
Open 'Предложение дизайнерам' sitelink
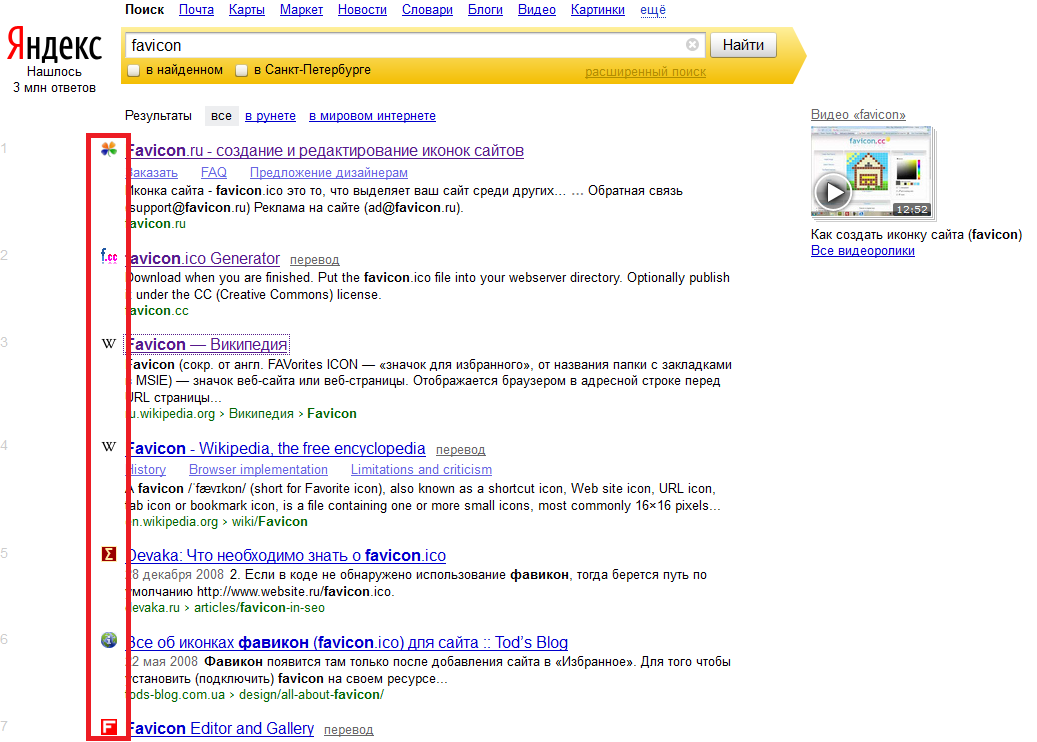pyautogui.click(x=329, y=173)
